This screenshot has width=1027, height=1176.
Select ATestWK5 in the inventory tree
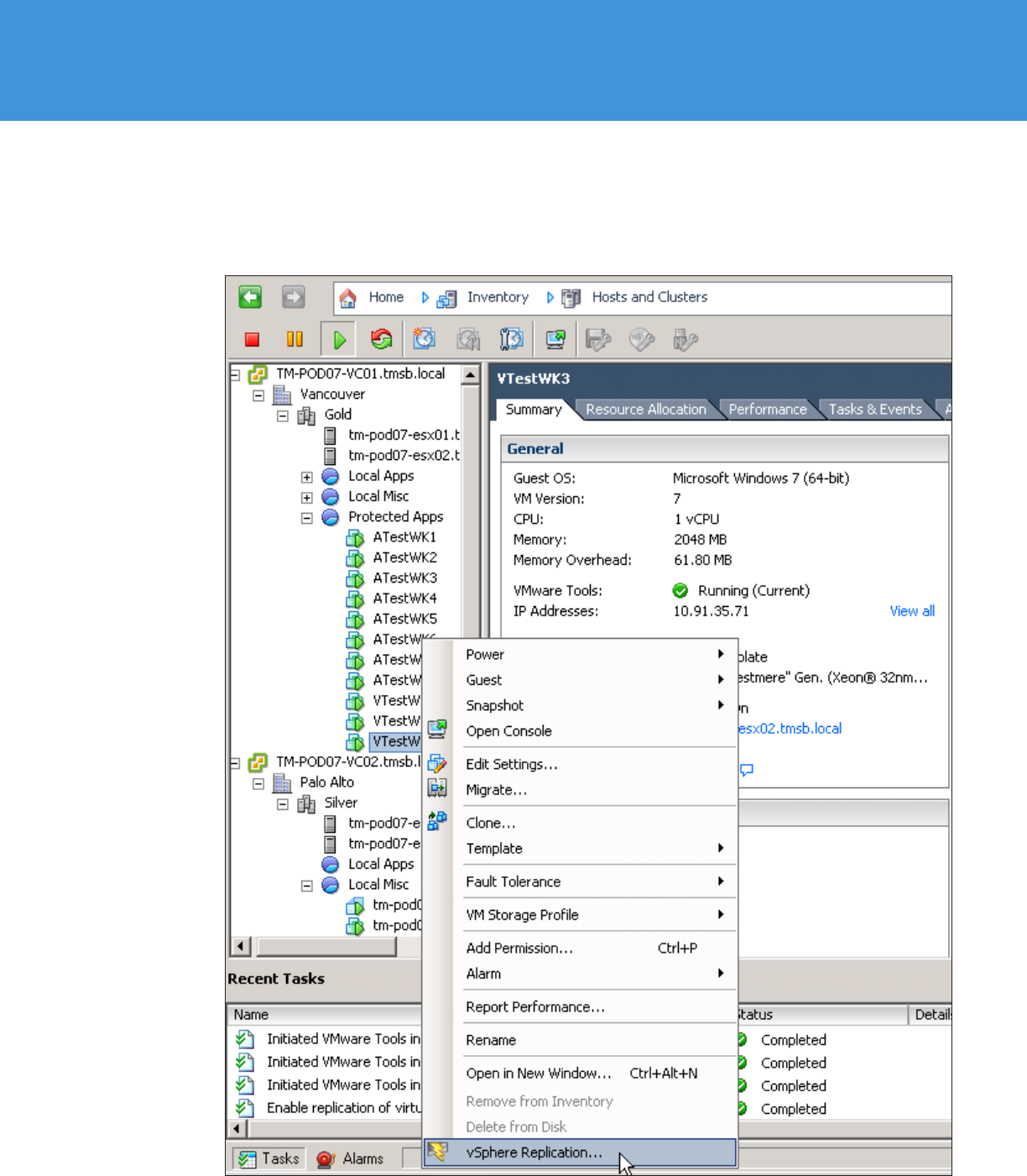(x=404, y=619)
